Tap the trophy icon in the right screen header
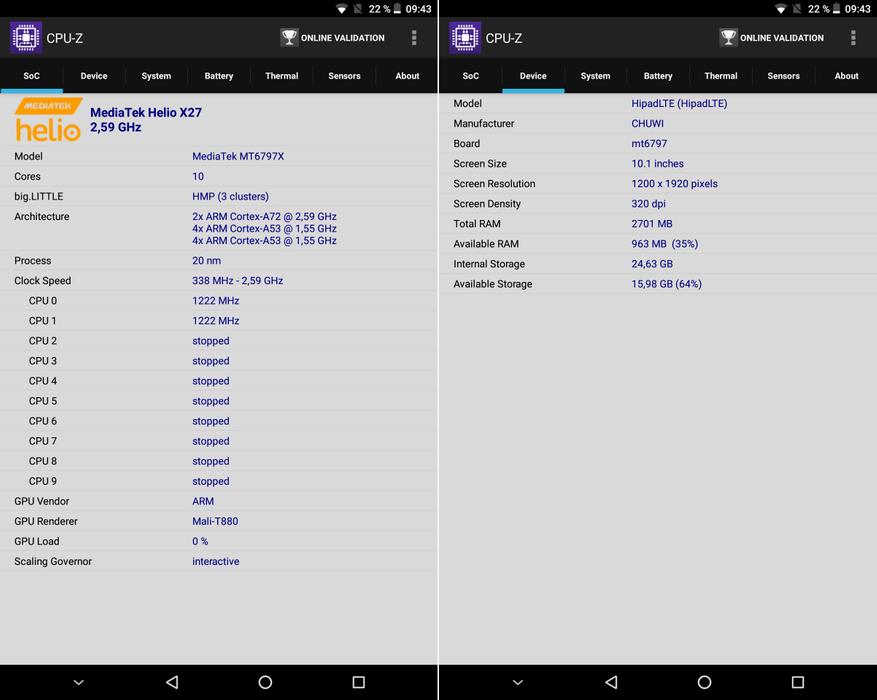This screenshot has width=877, height=700. click(728, 38)
